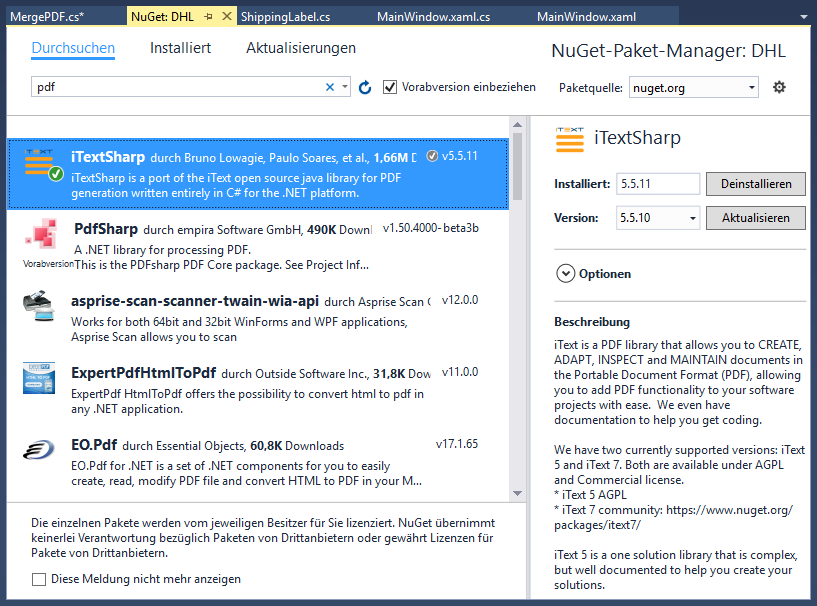Click the Aktualisieren button
Viewport: 817px width, 606px height.
(755, 218)
